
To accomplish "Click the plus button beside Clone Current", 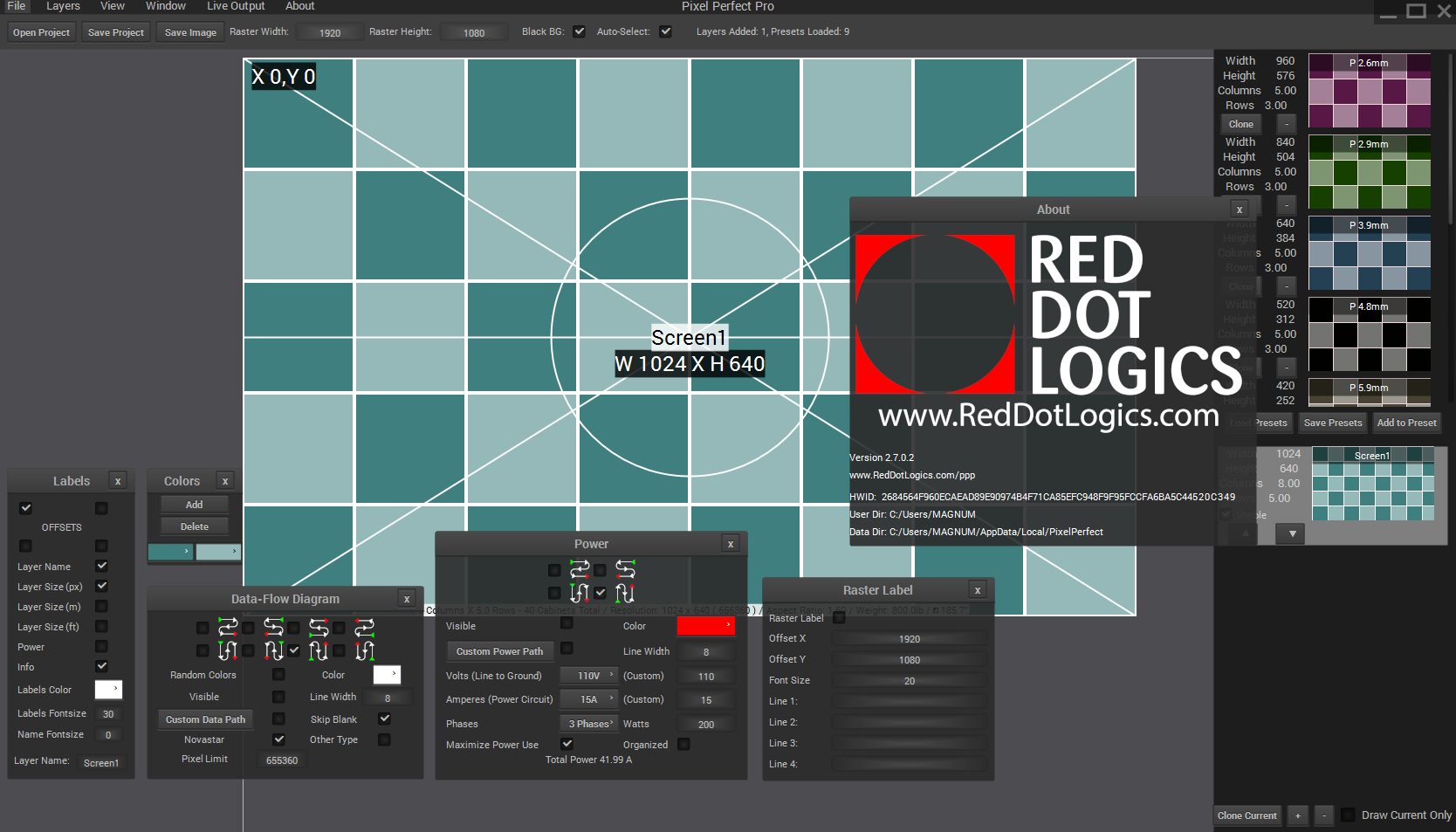I will tap(1298, 815).
